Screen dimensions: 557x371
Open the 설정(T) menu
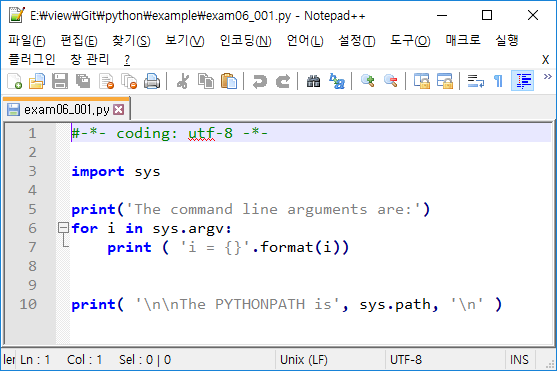point(357,41)
